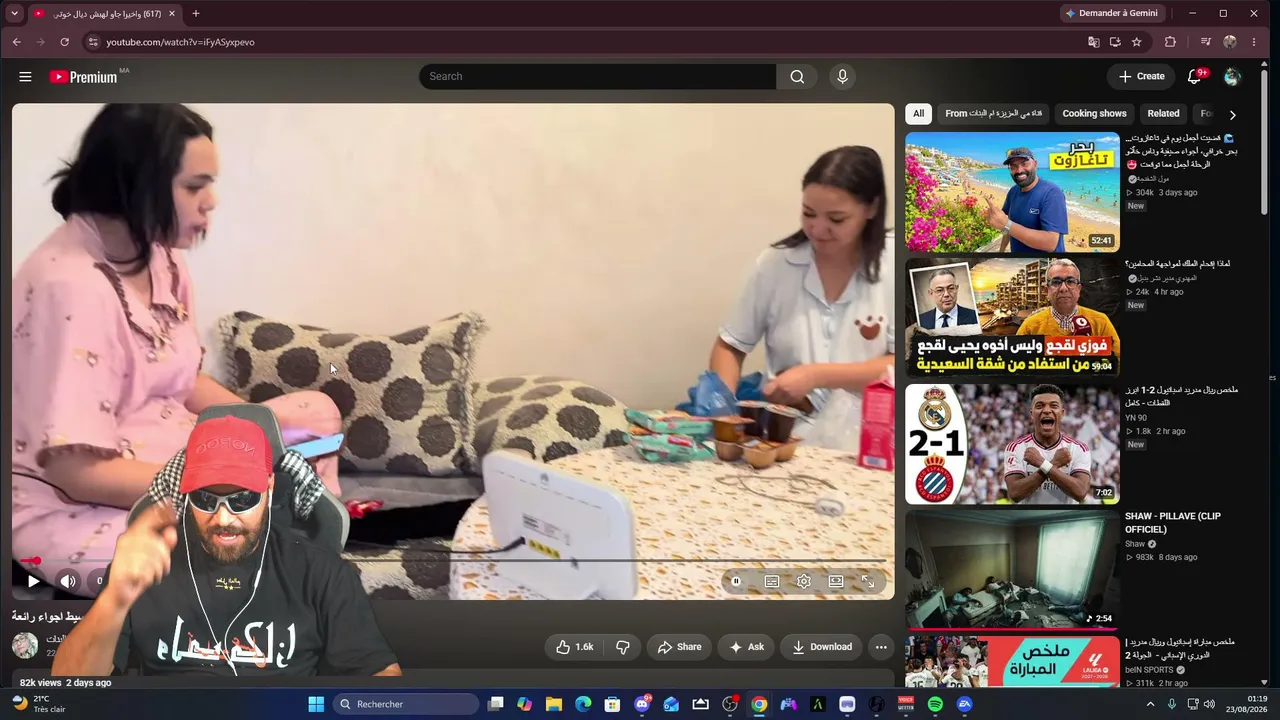Open Microsoft Store from taskbar
The width and height of the screenshot is (1280, 720).
point(612,704)
